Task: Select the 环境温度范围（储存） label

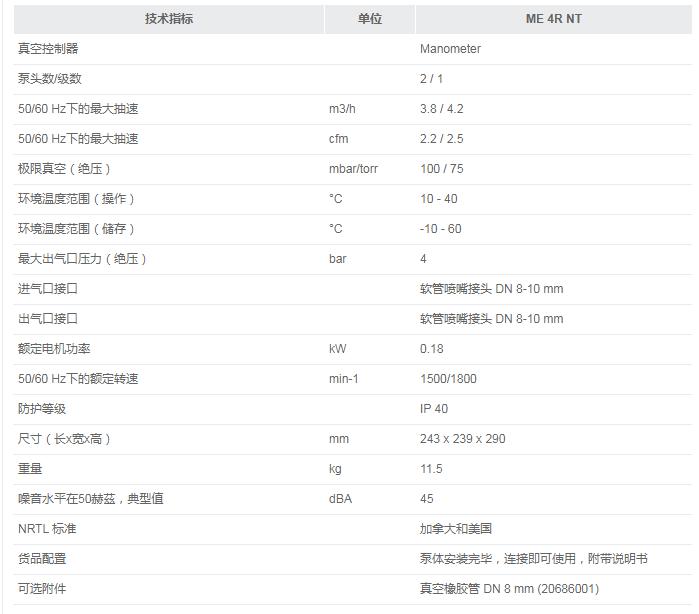Action: click(76, 229)
